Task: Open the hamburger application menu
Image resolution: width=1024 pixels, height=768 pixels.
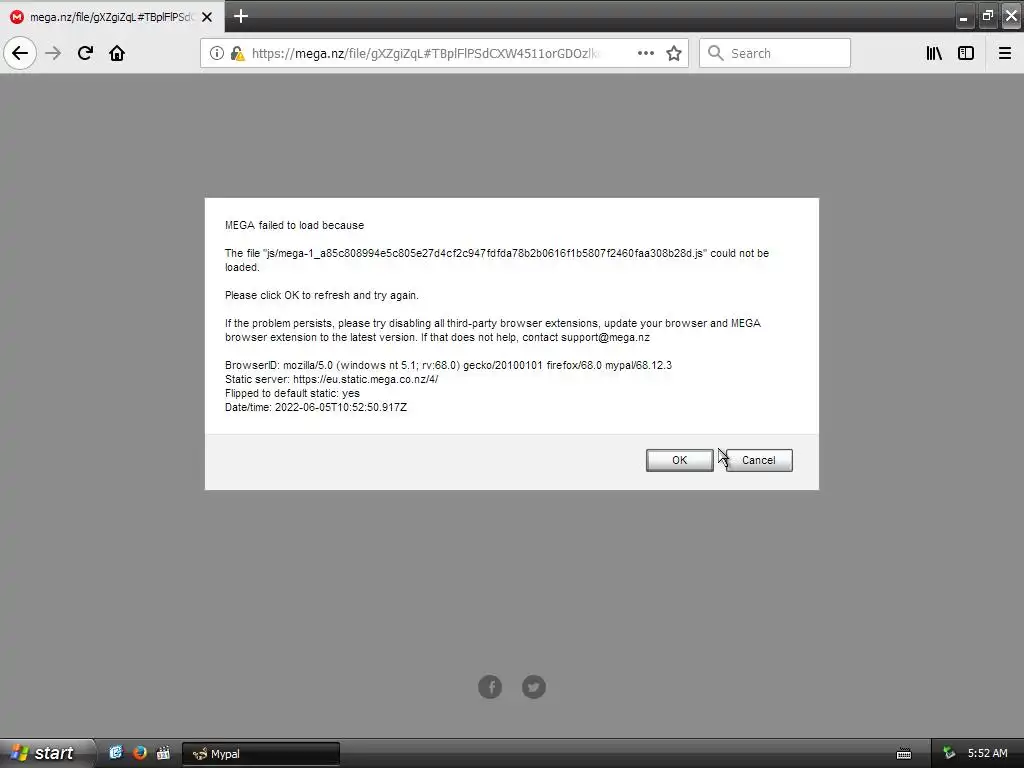Action: point(1004,53)
